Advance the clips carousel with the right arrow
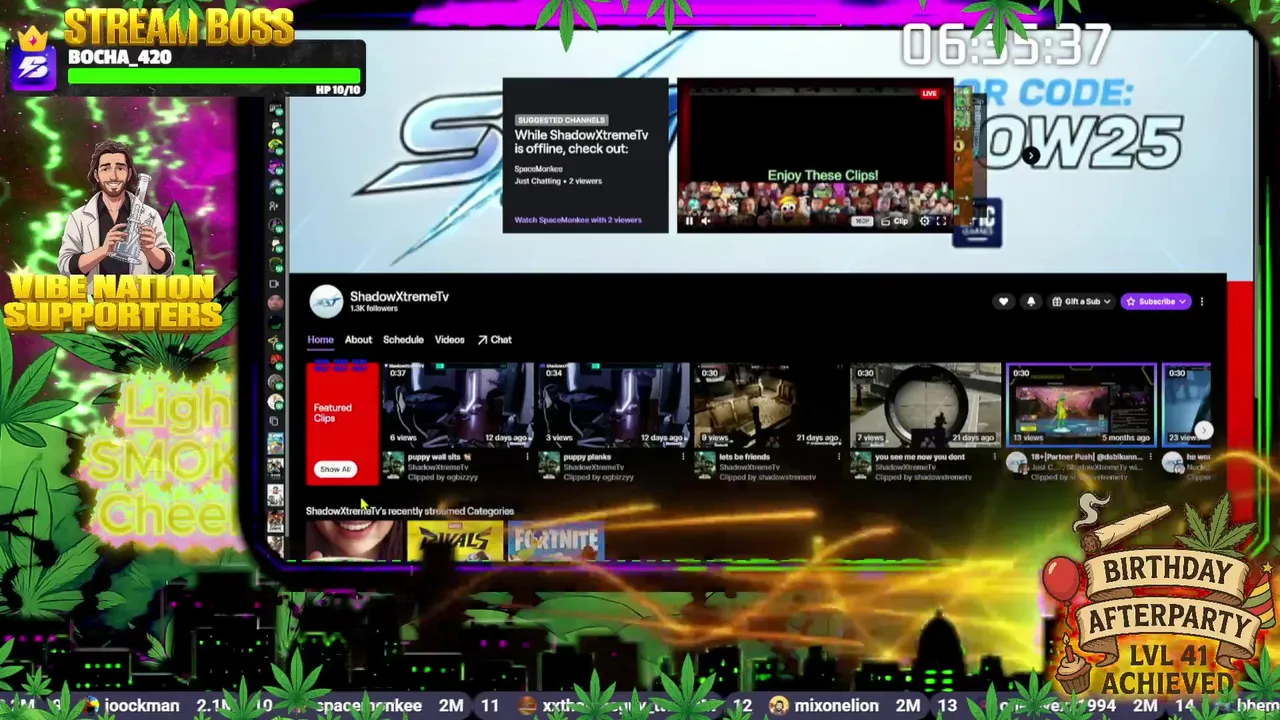Viewport: 1280px width, 720px height. pos(1203,431)
